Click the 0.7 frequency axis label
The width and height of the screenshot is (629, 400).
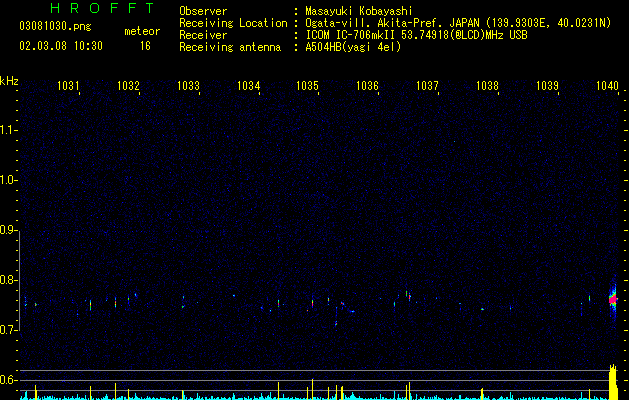point(8,330)
